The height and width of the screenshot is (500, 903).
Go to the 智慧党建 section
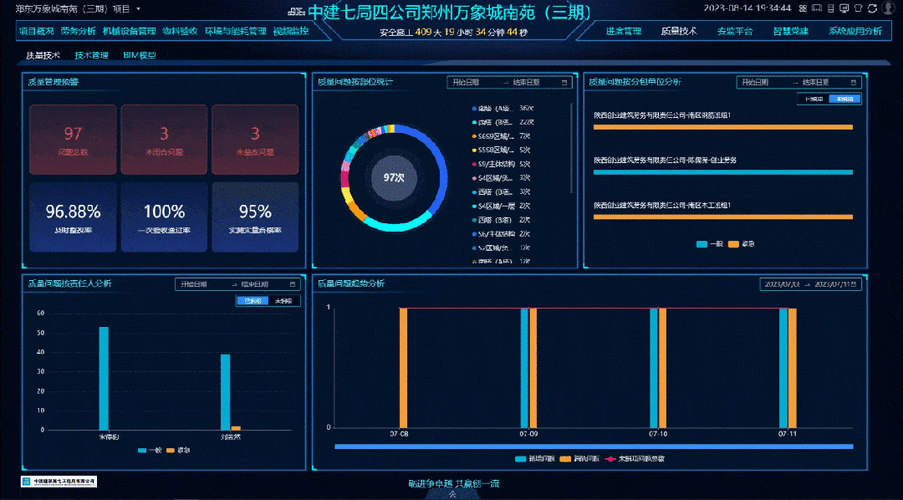[791, 32]
